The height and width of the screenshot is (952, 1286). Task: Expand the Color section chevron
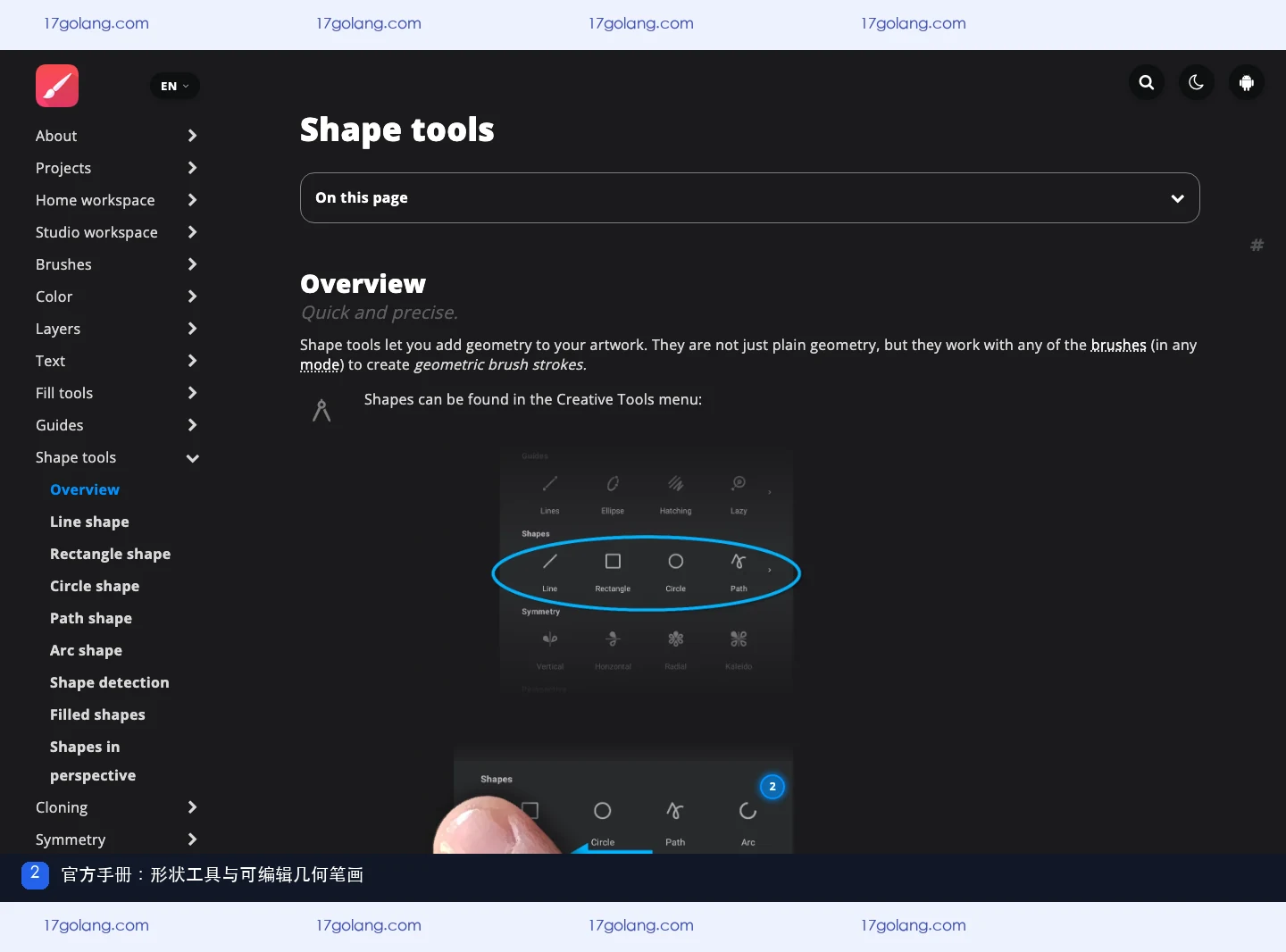[x=192, y=296]
